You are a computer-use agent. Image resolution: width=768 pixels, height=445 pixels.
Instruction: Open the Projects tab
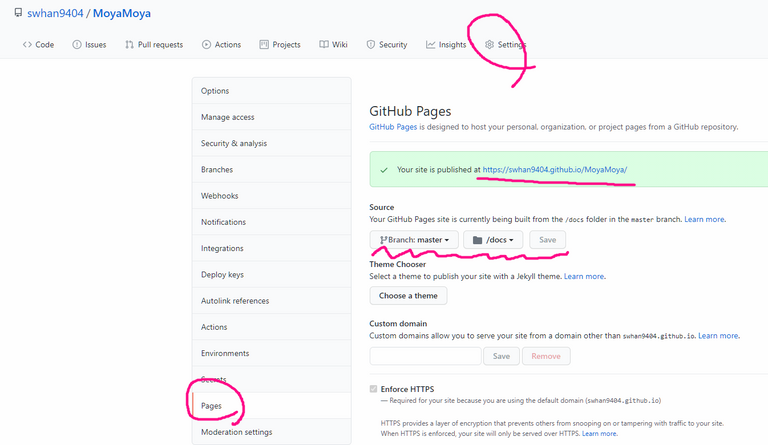(x=280, y=45)
